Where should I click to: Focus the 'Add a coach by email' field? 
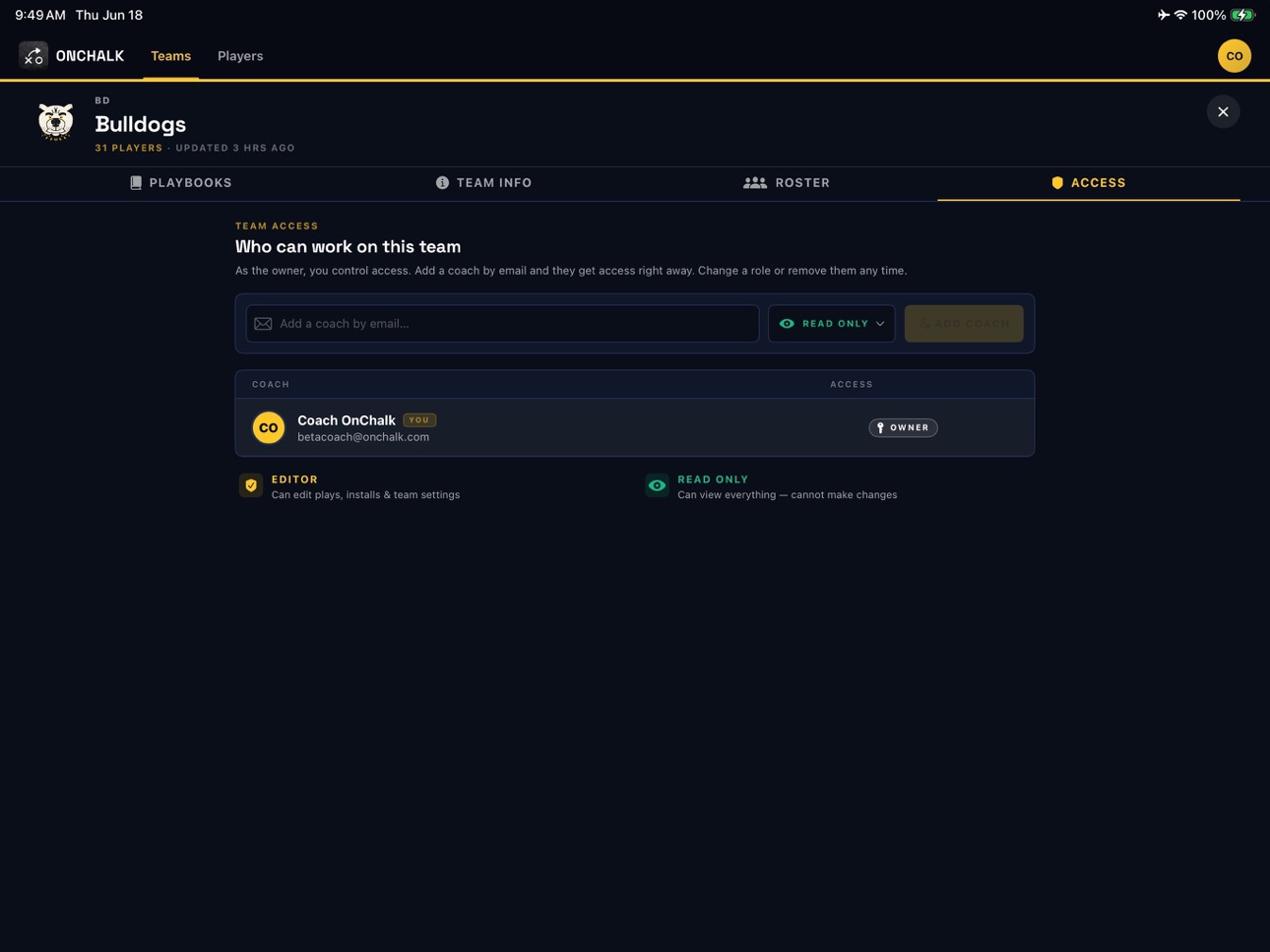502,324
